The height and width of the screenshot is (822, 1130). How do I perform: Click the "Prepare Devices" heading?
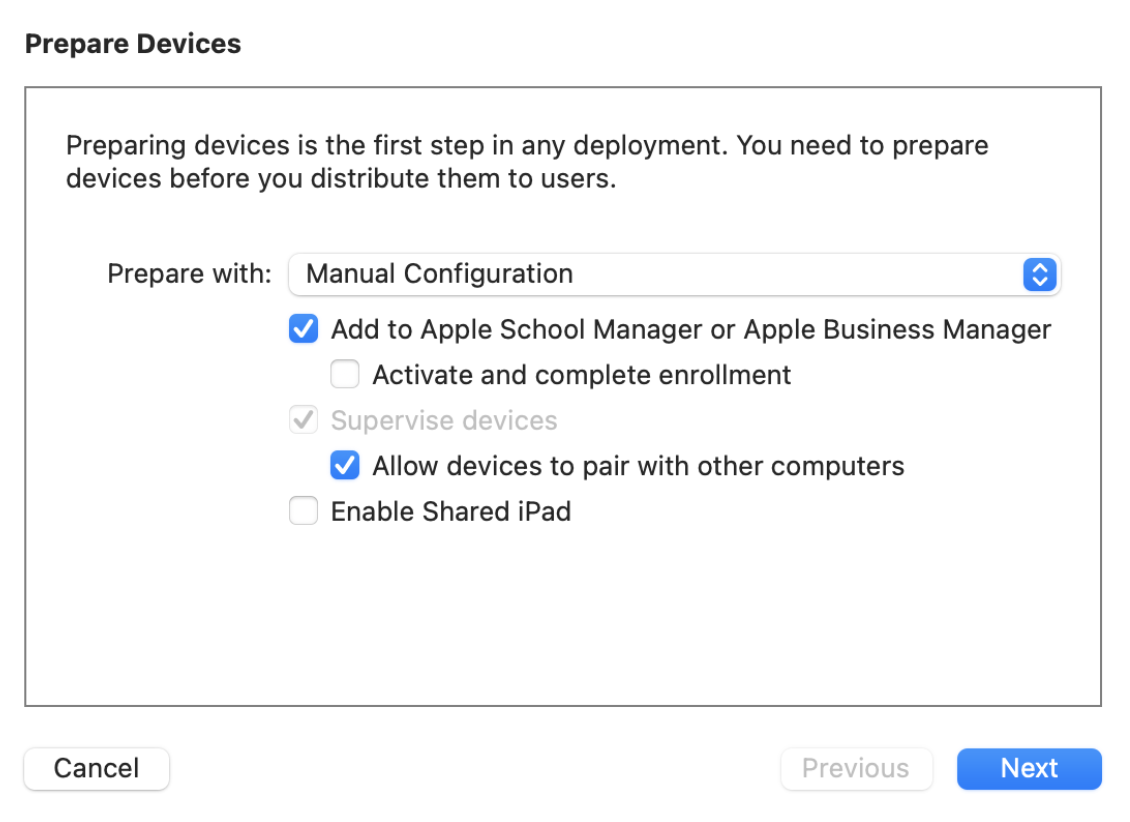[x=134, y=43]
